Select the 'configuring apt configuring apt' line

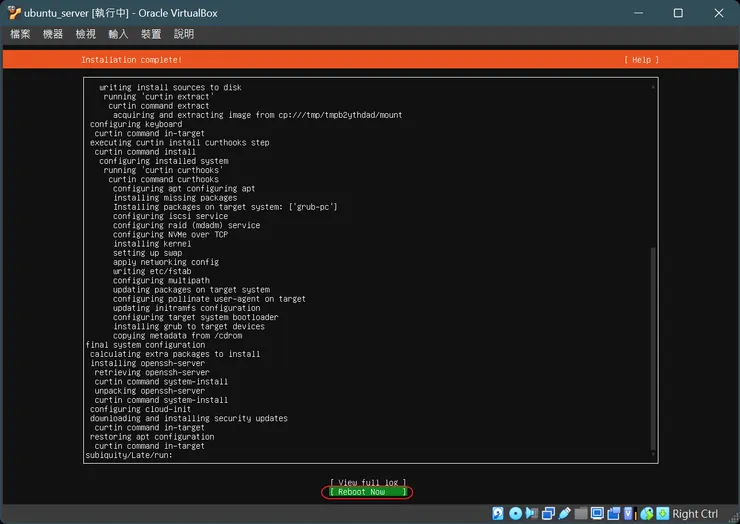coord(184,188)
